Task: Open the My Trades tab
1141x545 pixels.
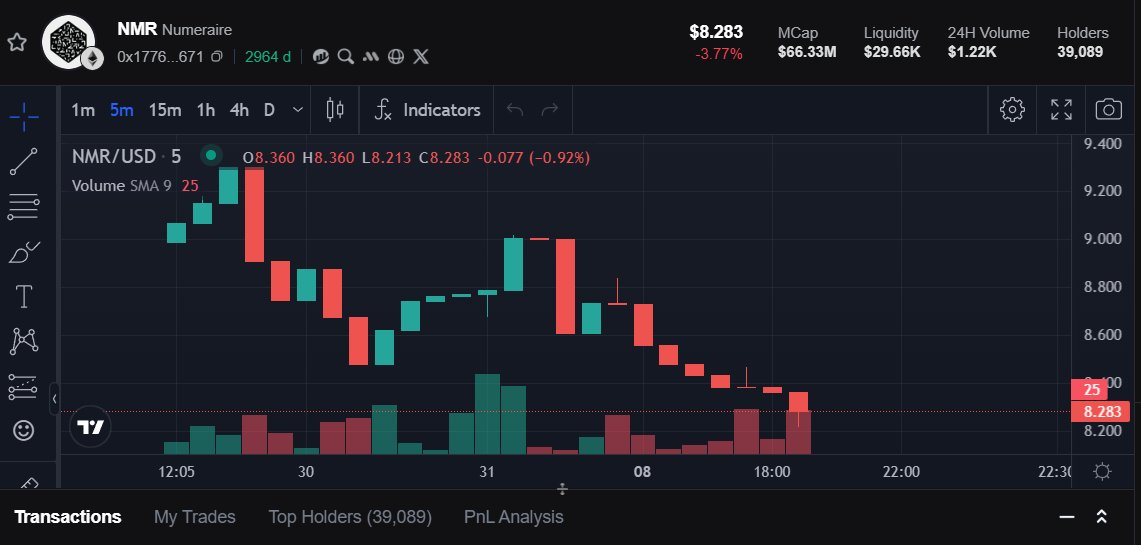Action: point(194,517)
